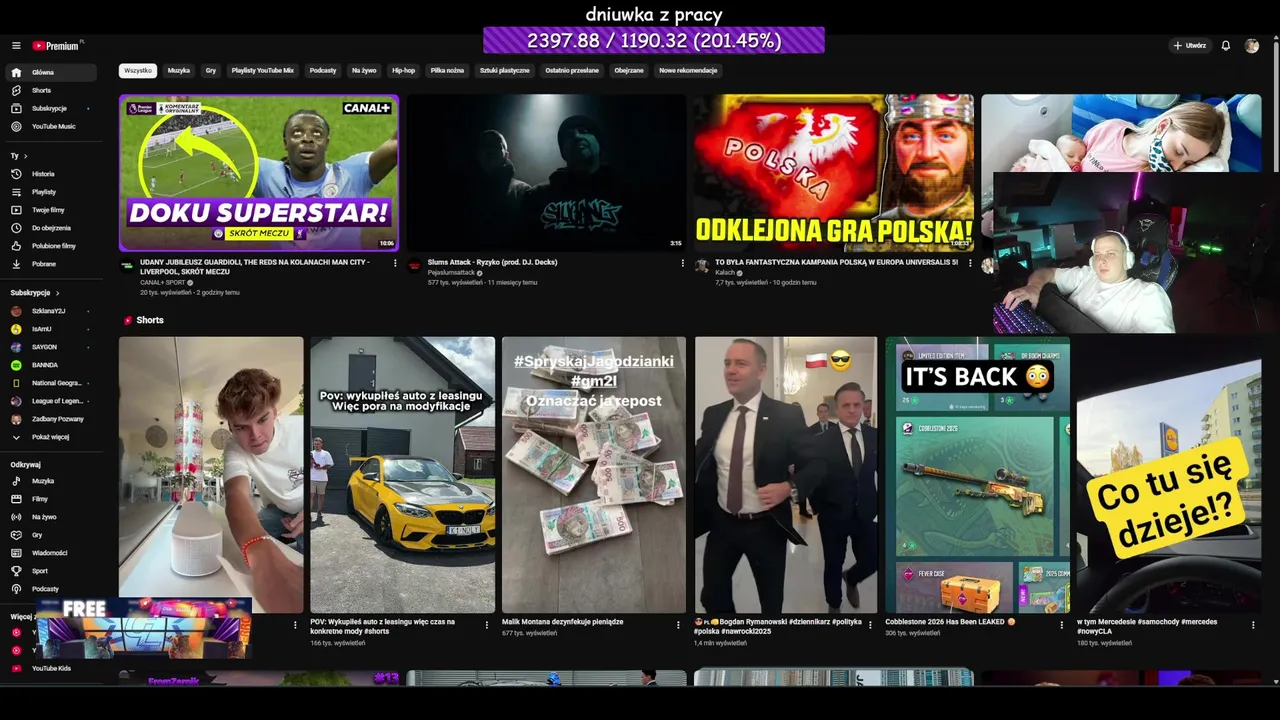Expand the Subskrypcje header chevron
Image resolution: width=1280 pixels, height=720 pixels.
tap(58, 293)
